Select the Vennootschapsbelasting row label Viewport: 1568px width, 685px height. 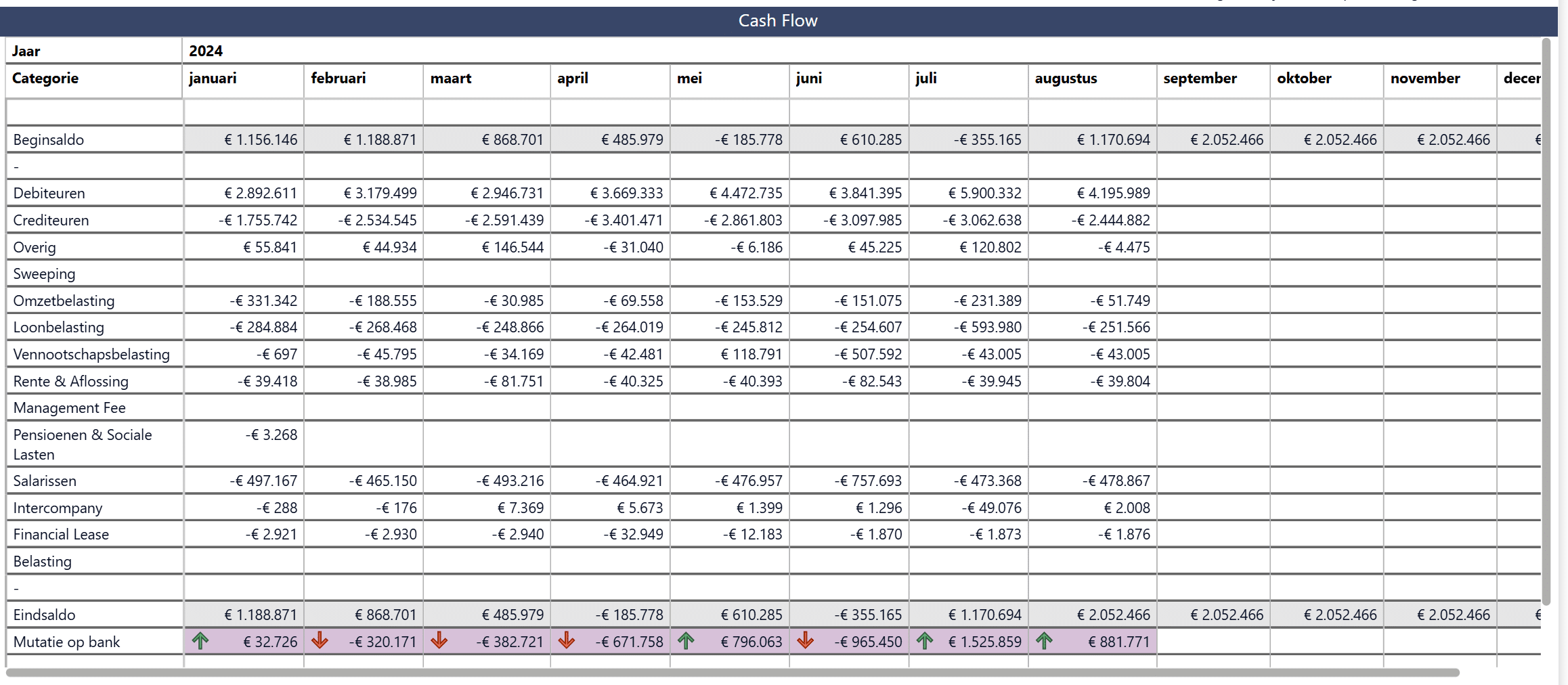(x=91, y=353)
